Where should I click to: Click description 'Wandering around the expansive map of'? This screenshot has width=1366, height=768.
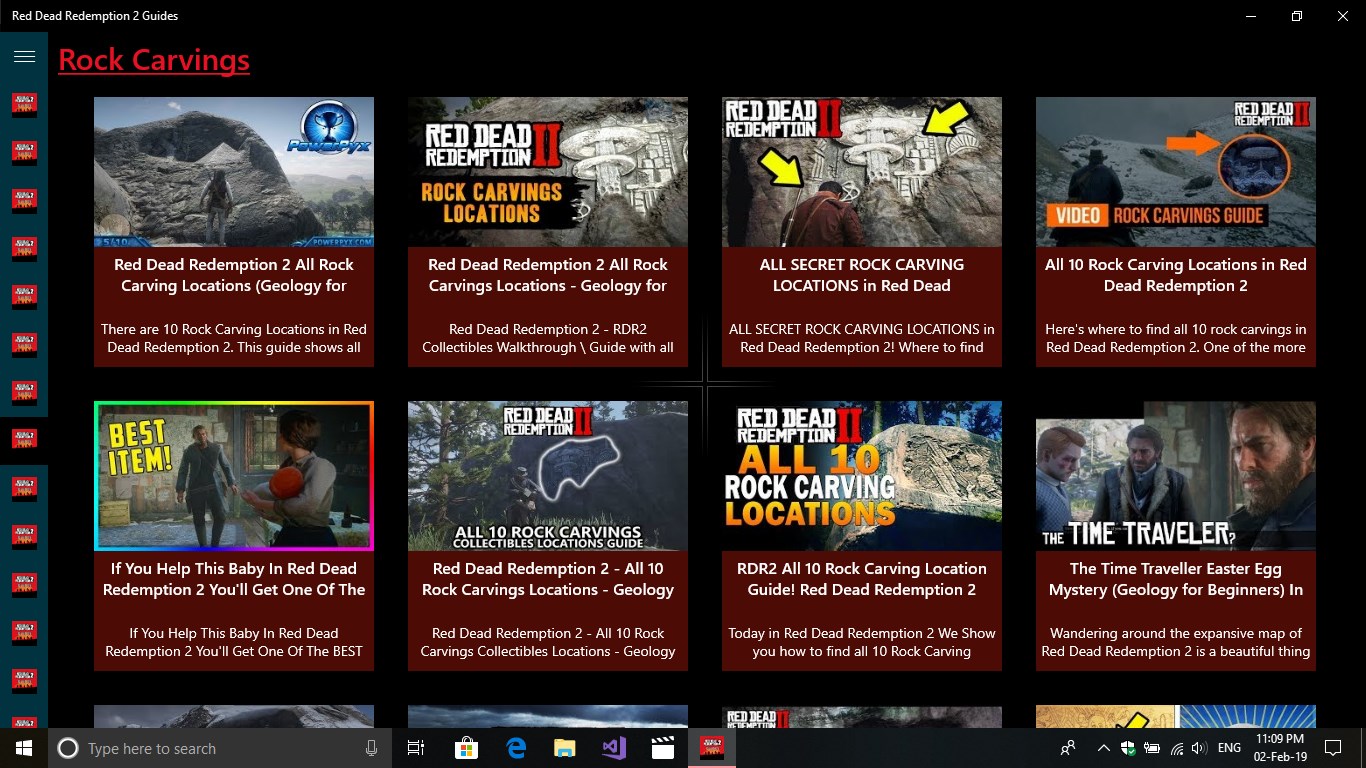[1176, 633]
